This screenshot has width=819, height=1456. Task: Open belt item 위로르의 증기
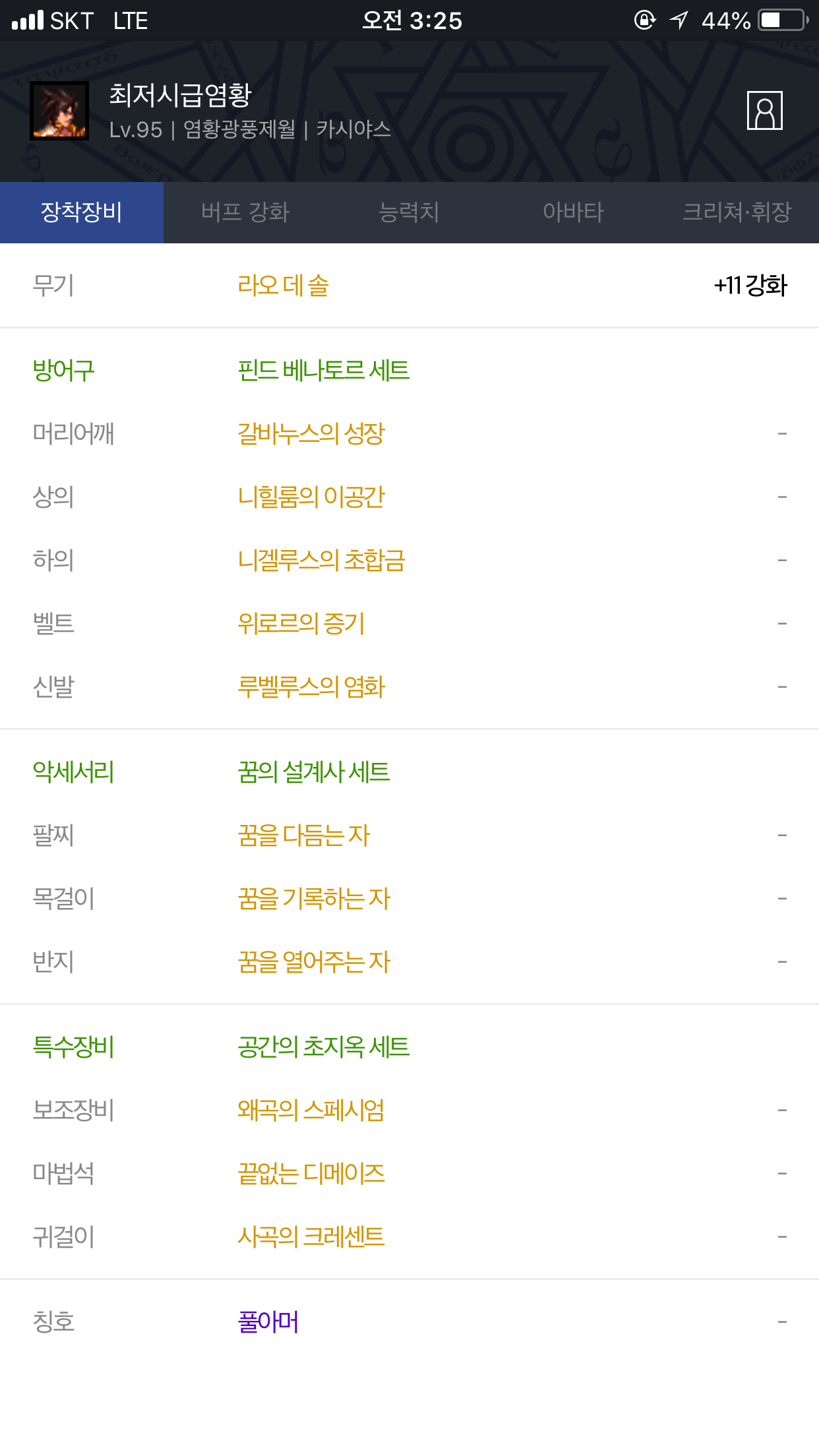[301, 623]
